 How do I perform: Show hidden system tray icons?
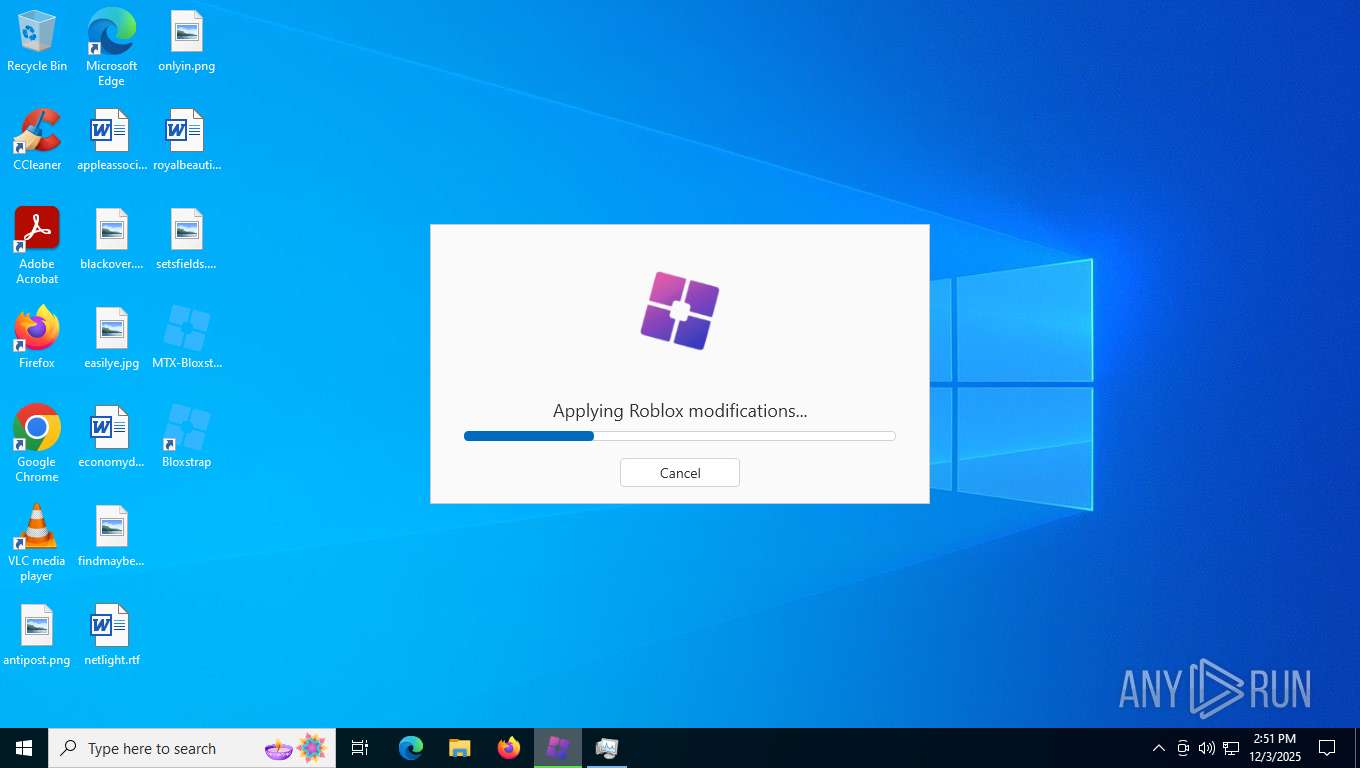point(1159,748)
